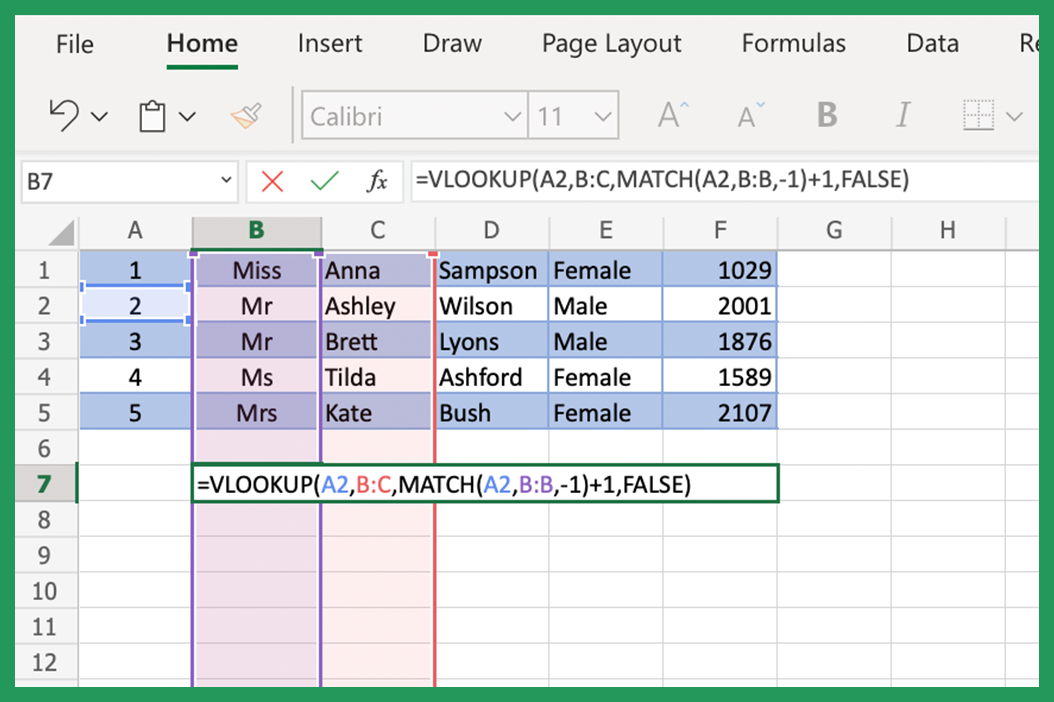Select the Format Painter icon
This screenshot has width=1054, height=702.
point(243,115)
